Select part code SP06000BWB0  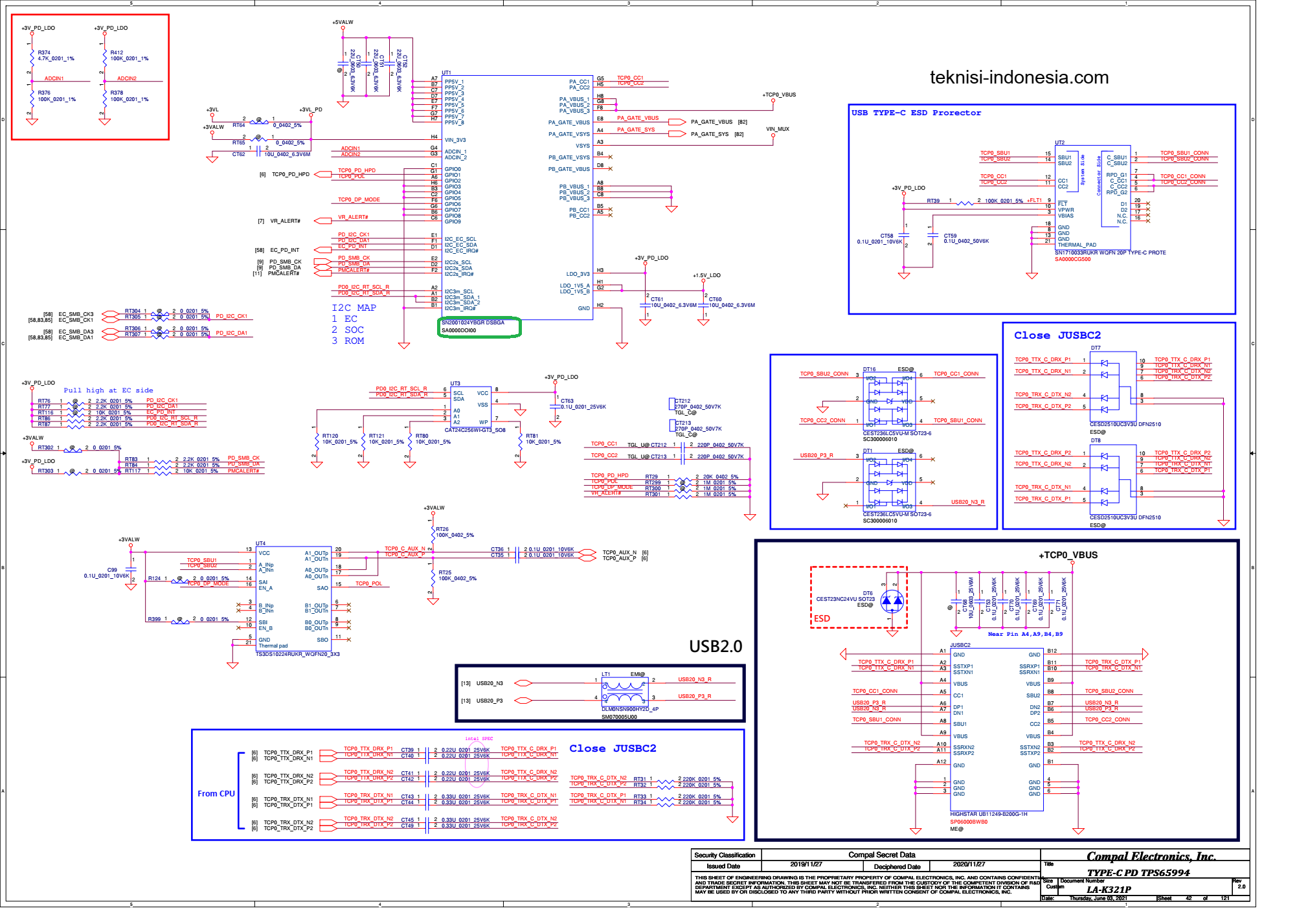(969, 822)
